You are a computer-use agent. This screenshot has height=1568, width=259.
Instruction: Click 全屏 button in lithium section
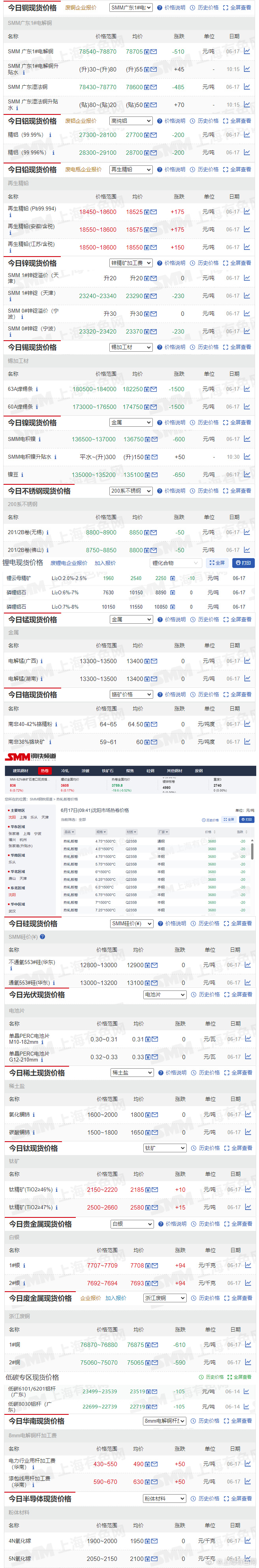(x=217, y=563)
